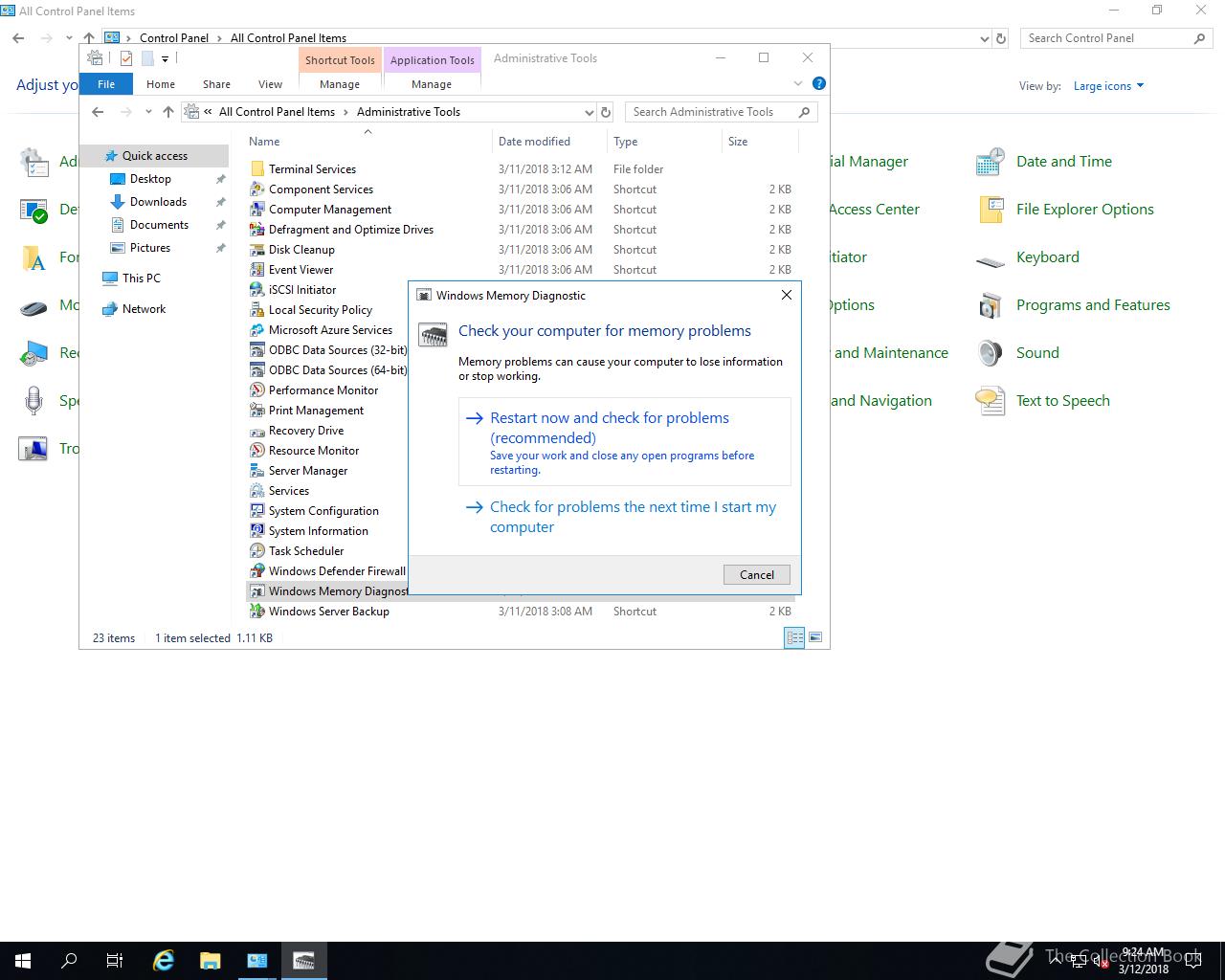Open iSCSI Initiator shortcut icon
Screen dimensions: 1225x980
(256, 290)
